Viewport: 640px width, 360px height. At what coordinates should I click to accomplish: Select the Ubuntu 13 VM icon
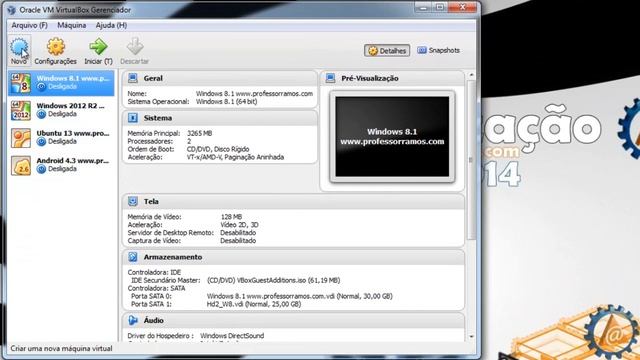(20, 138)
